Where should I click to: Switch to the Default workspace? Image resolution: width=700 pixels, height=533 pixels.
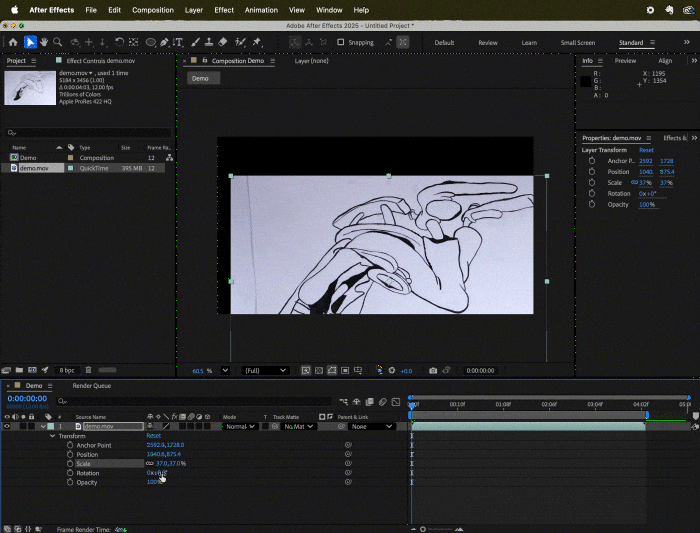click(444, 43)
